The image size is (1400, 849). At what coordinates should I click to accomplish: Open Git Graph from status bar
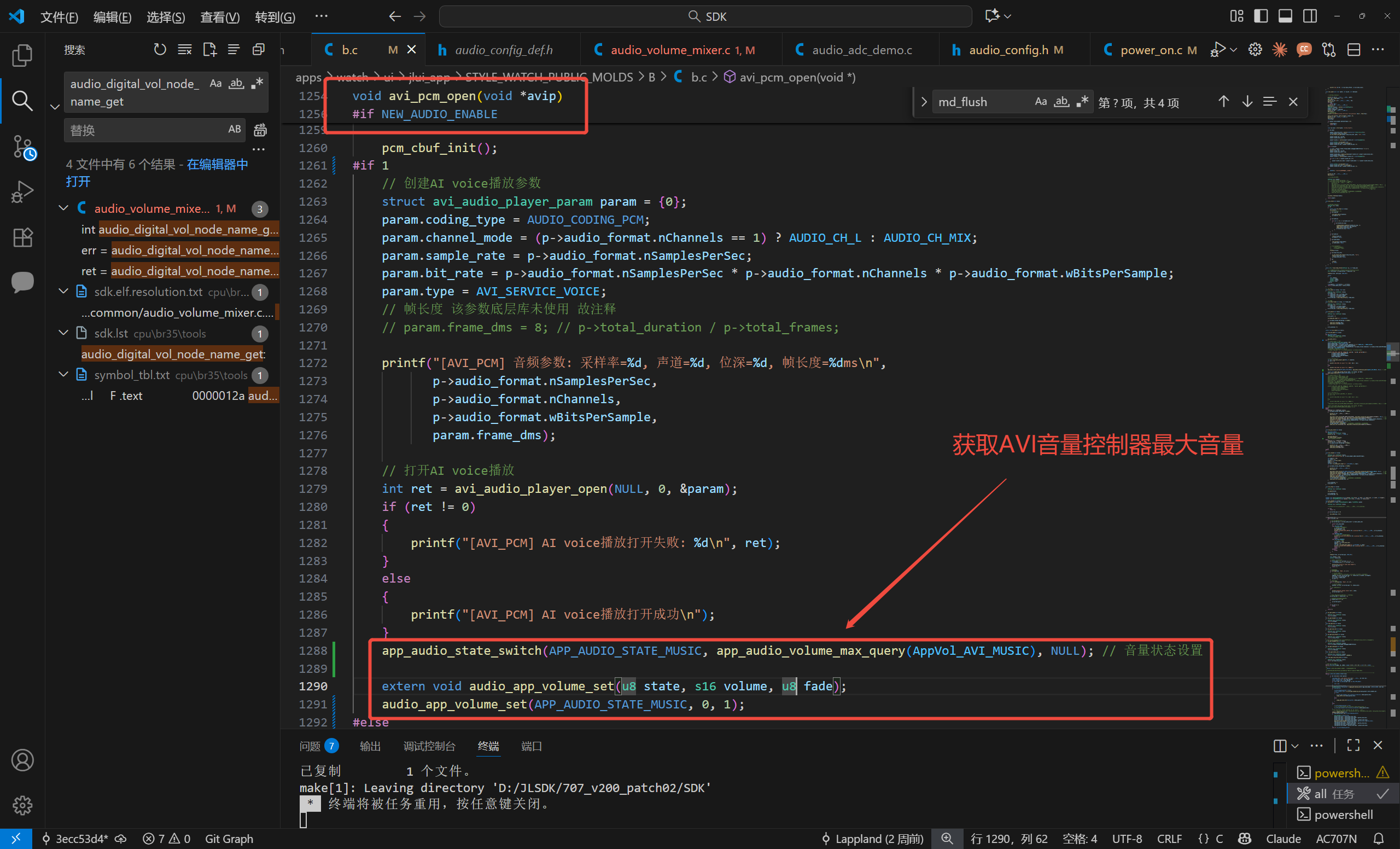click(x=229, y=839)
